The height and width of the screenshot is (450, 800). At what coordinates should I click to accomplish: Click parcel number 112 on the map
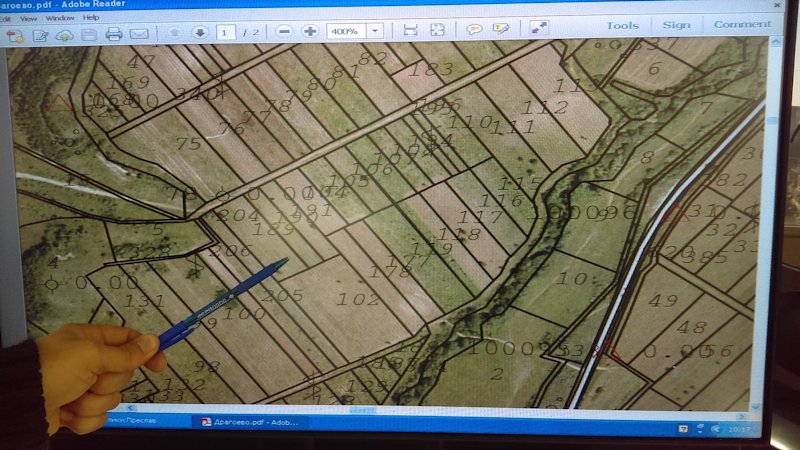pyautogui.click(x=545, y=108)
